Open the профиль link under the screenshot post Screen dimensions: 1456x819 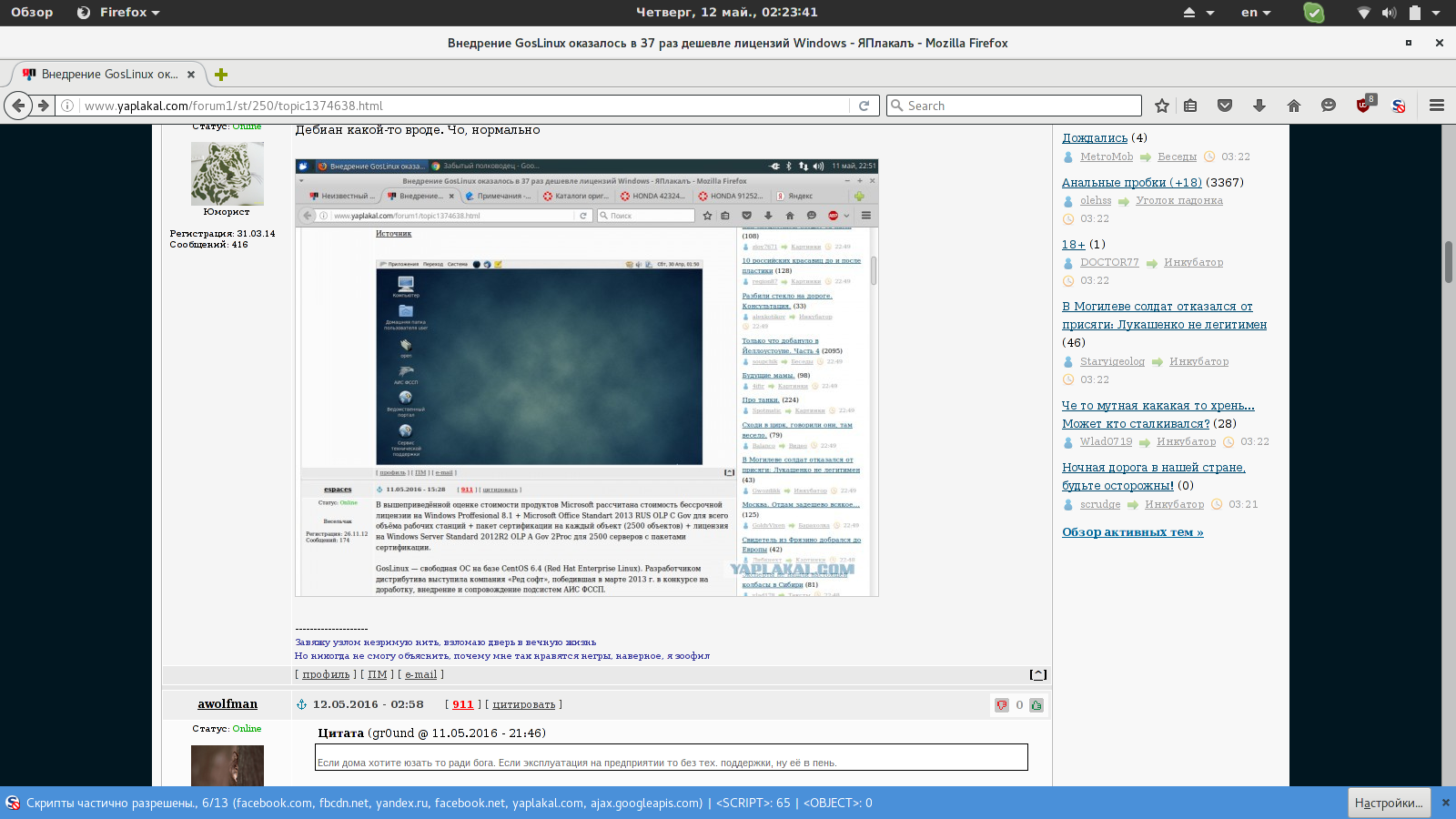(326, 674)
